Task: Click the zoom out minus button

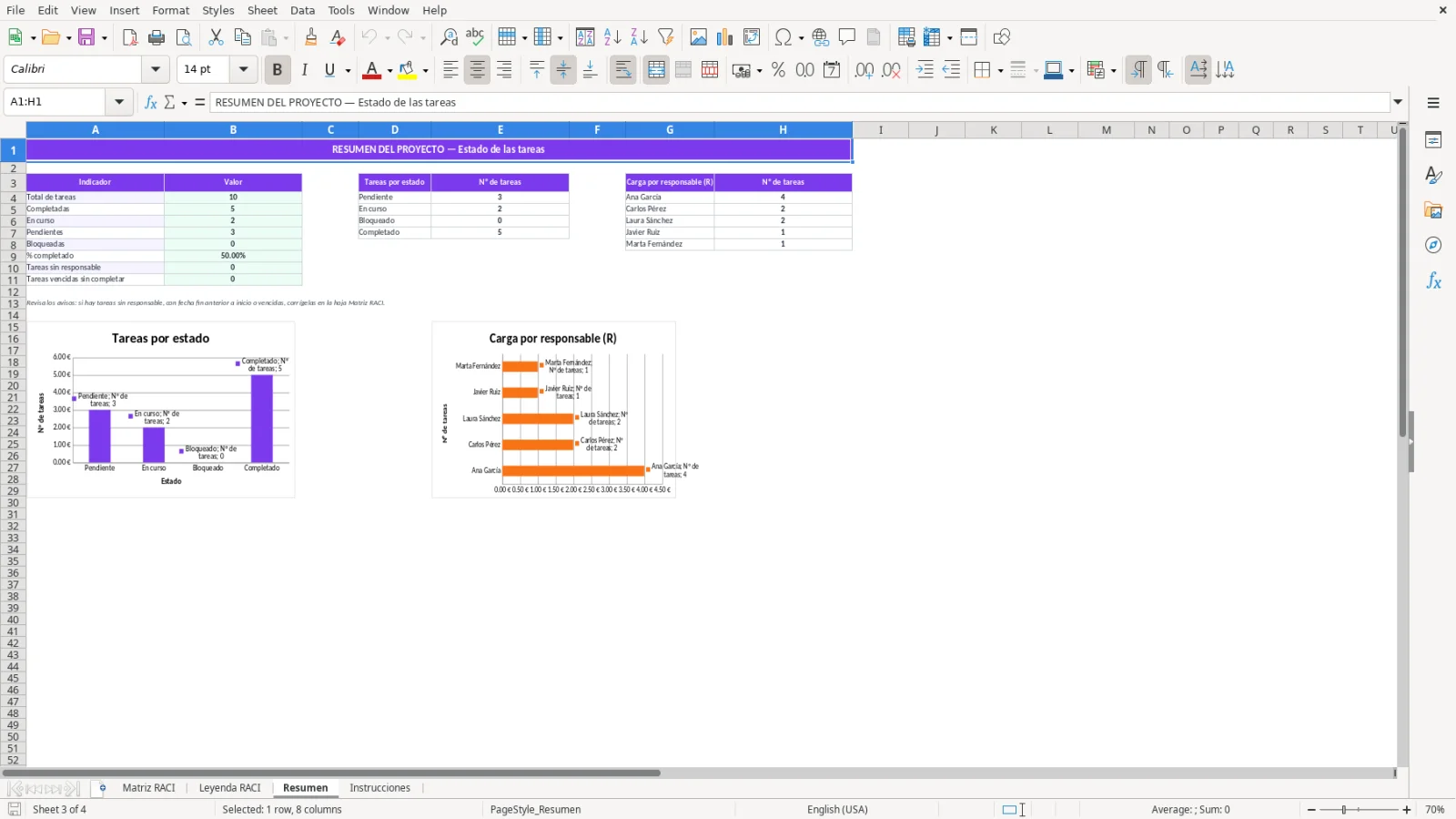Action: [x=1311, y=810]
